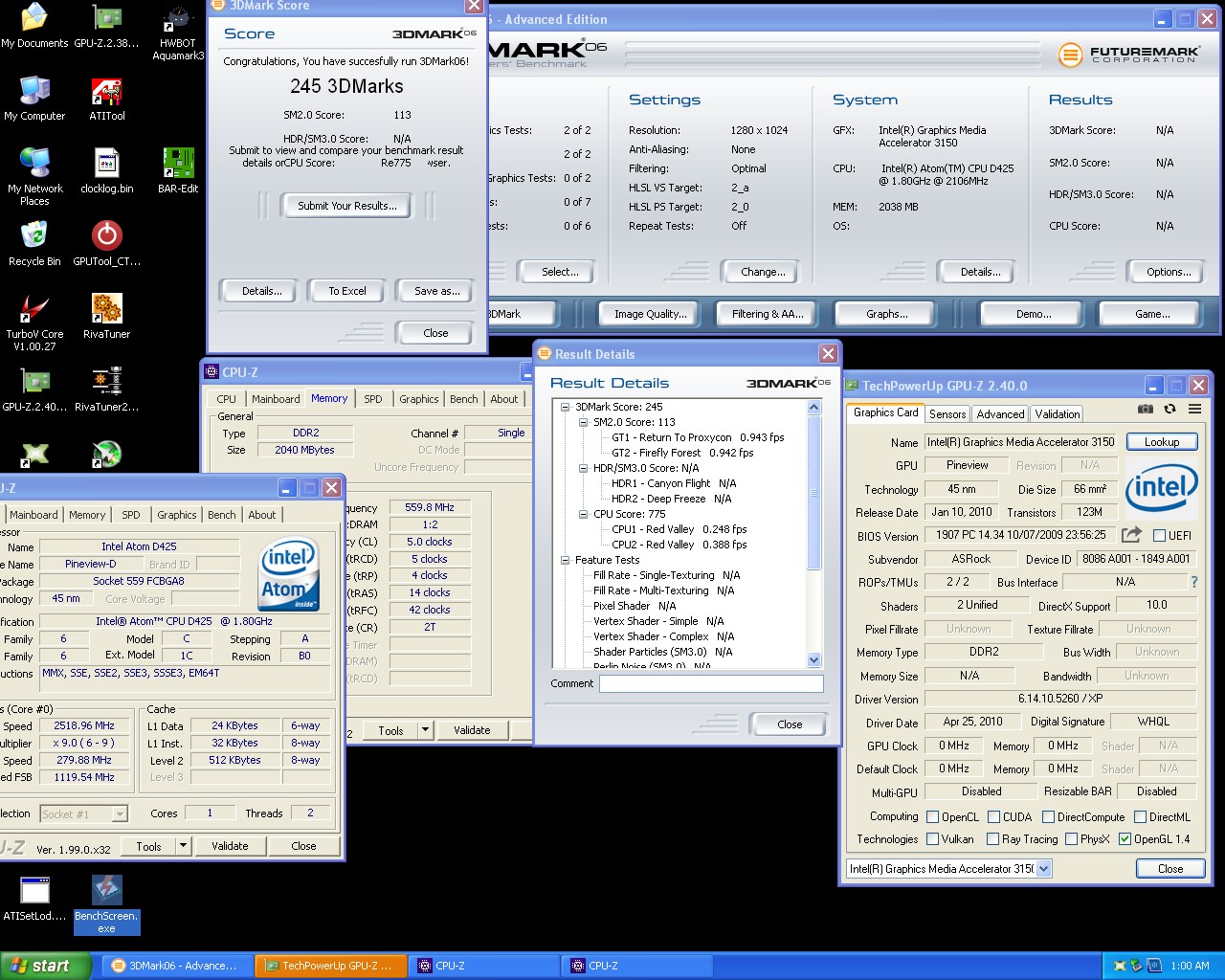Open GPU-Z.2.40 desktop icon

click(34, 390)
